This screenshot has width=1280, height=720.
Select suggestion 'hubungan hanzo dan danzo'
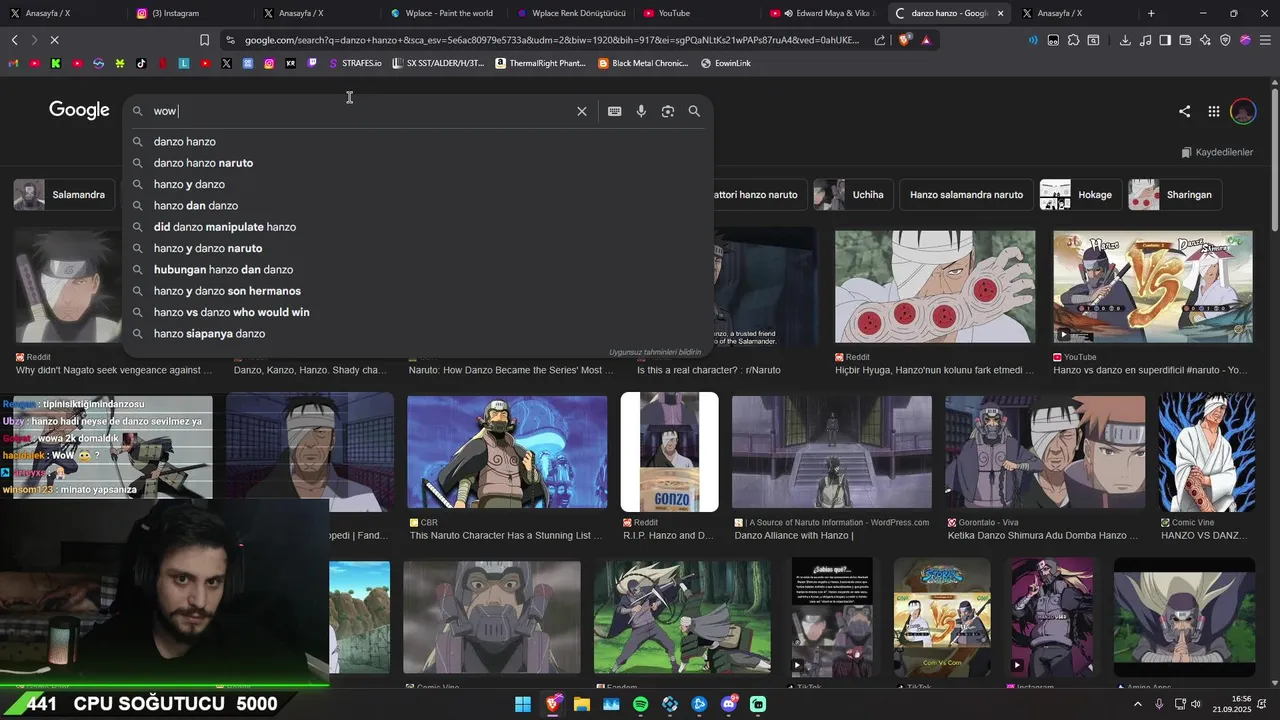coord(418,269)
